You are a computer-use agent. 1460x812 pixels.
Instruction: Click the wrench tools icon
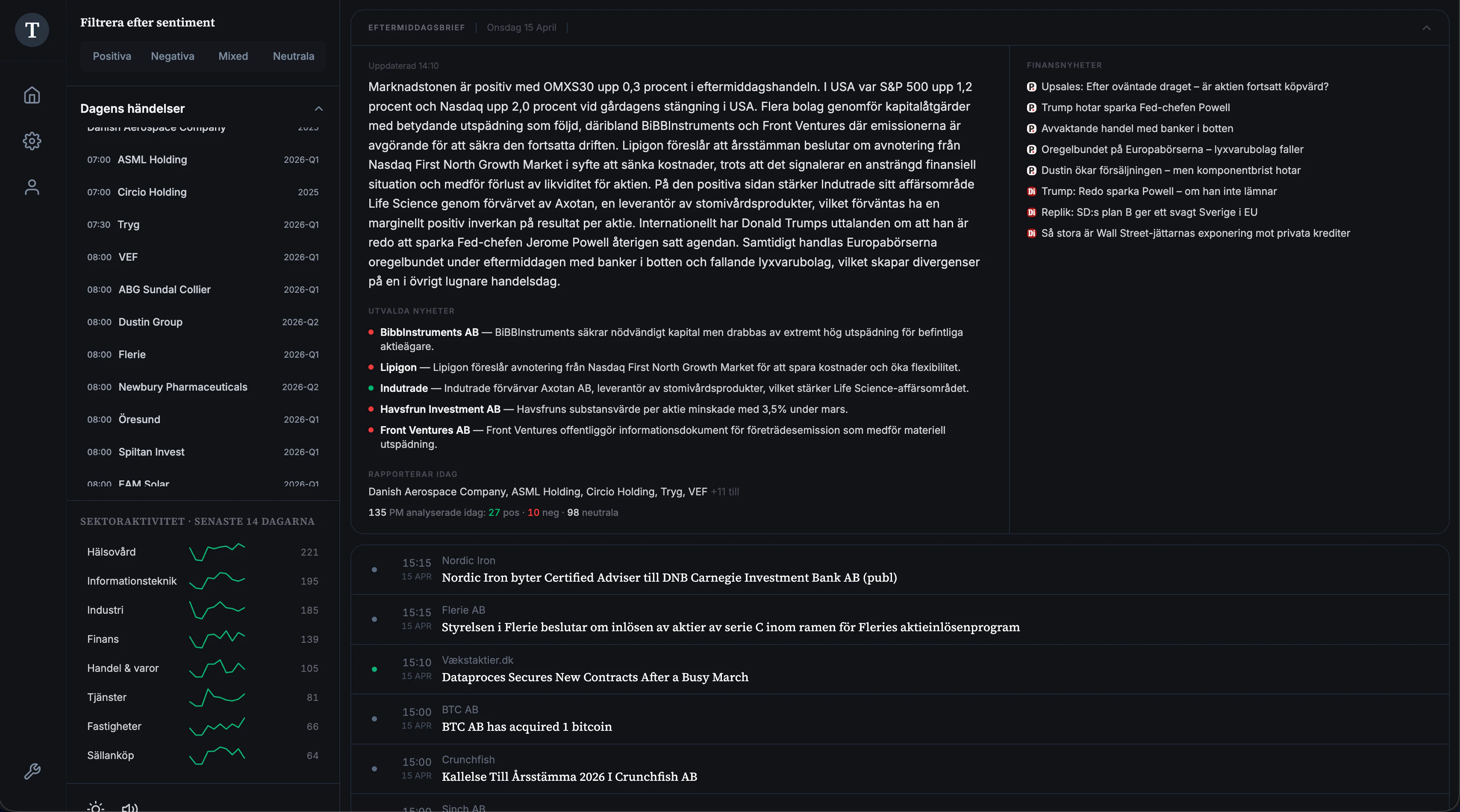point(32,771)
